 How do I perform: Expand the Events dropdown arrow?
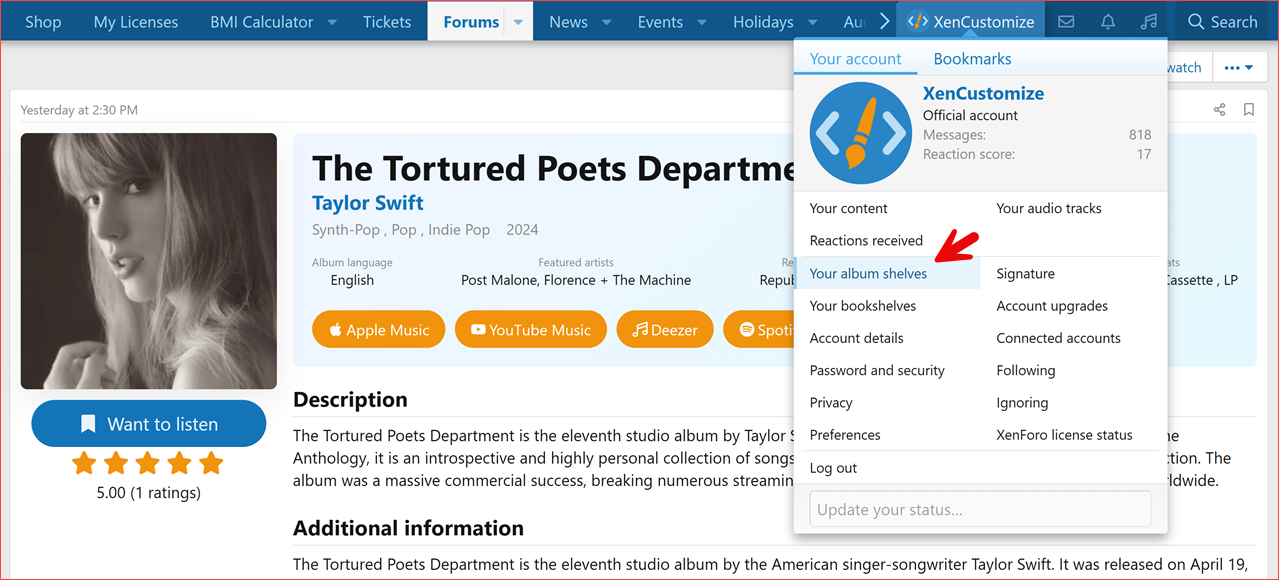coord(702,22)
